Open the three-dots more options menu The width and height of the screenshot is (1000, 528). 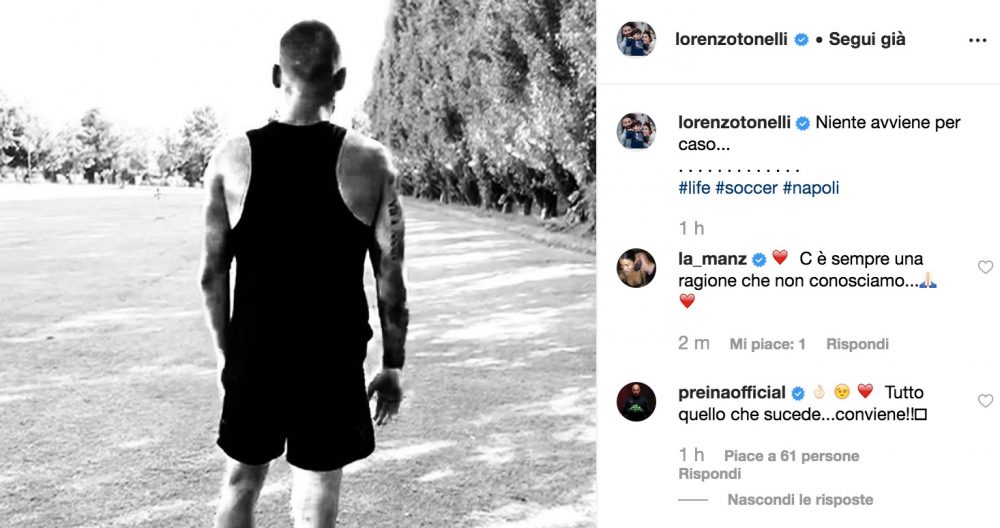[977, 40]
